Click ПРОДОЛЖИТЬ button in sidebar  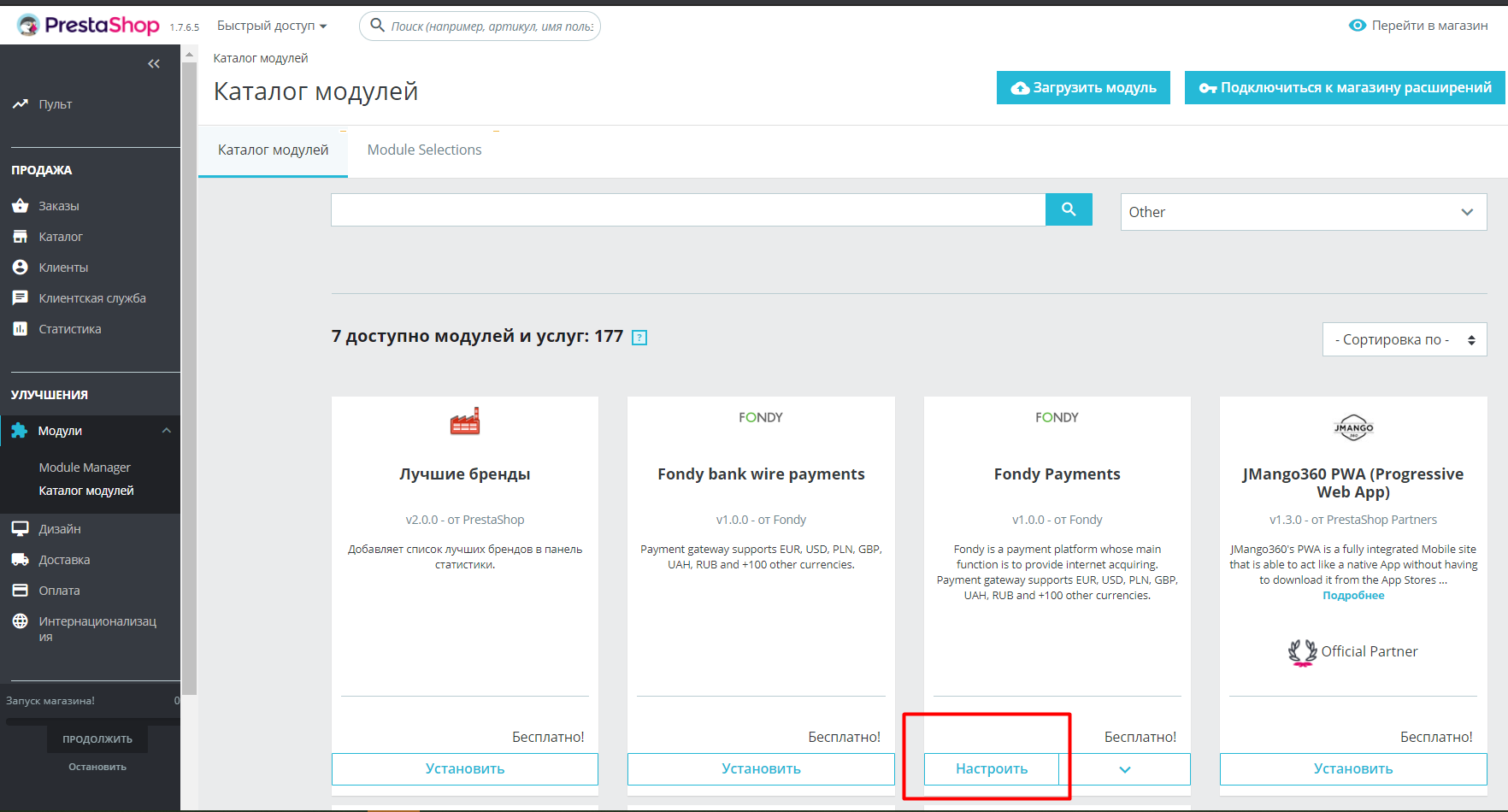click(x=97, y=739)
